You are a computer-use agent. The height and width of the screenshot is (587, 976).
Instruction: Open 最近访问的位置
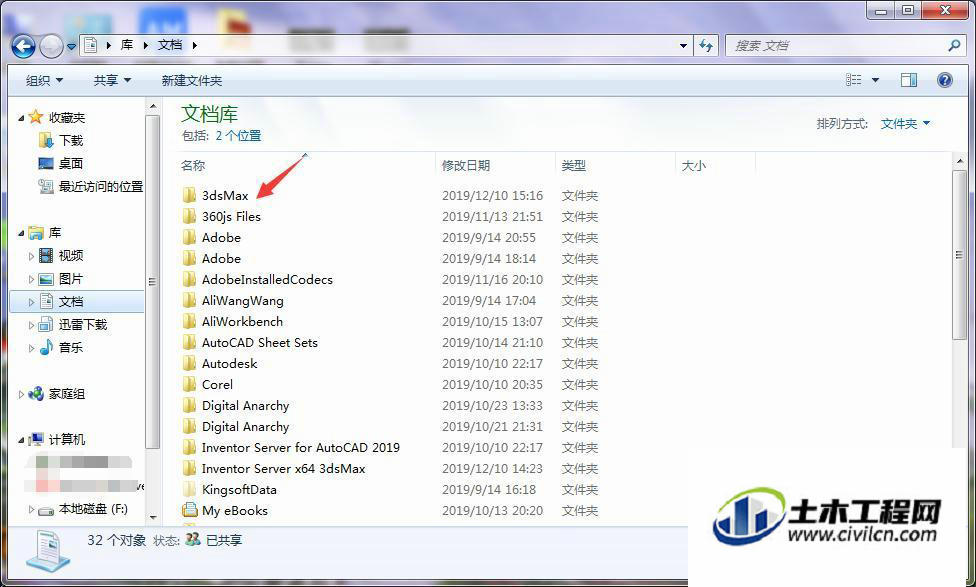click(101, 187)
